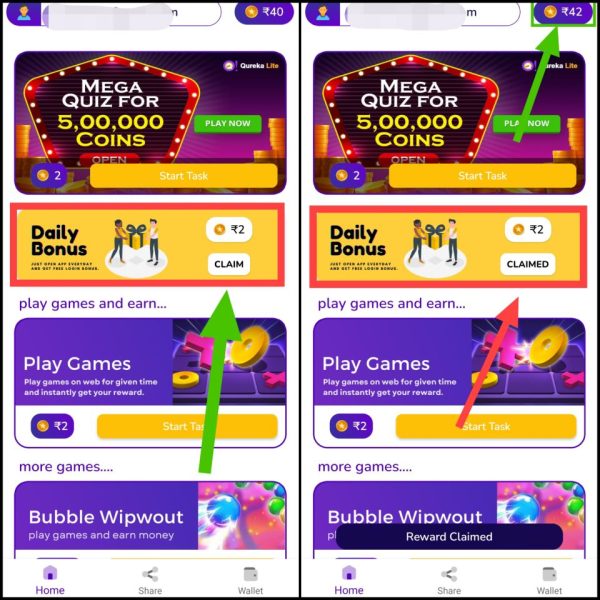
Task: Select the Home tab in right screen
Action: point(349,580)
